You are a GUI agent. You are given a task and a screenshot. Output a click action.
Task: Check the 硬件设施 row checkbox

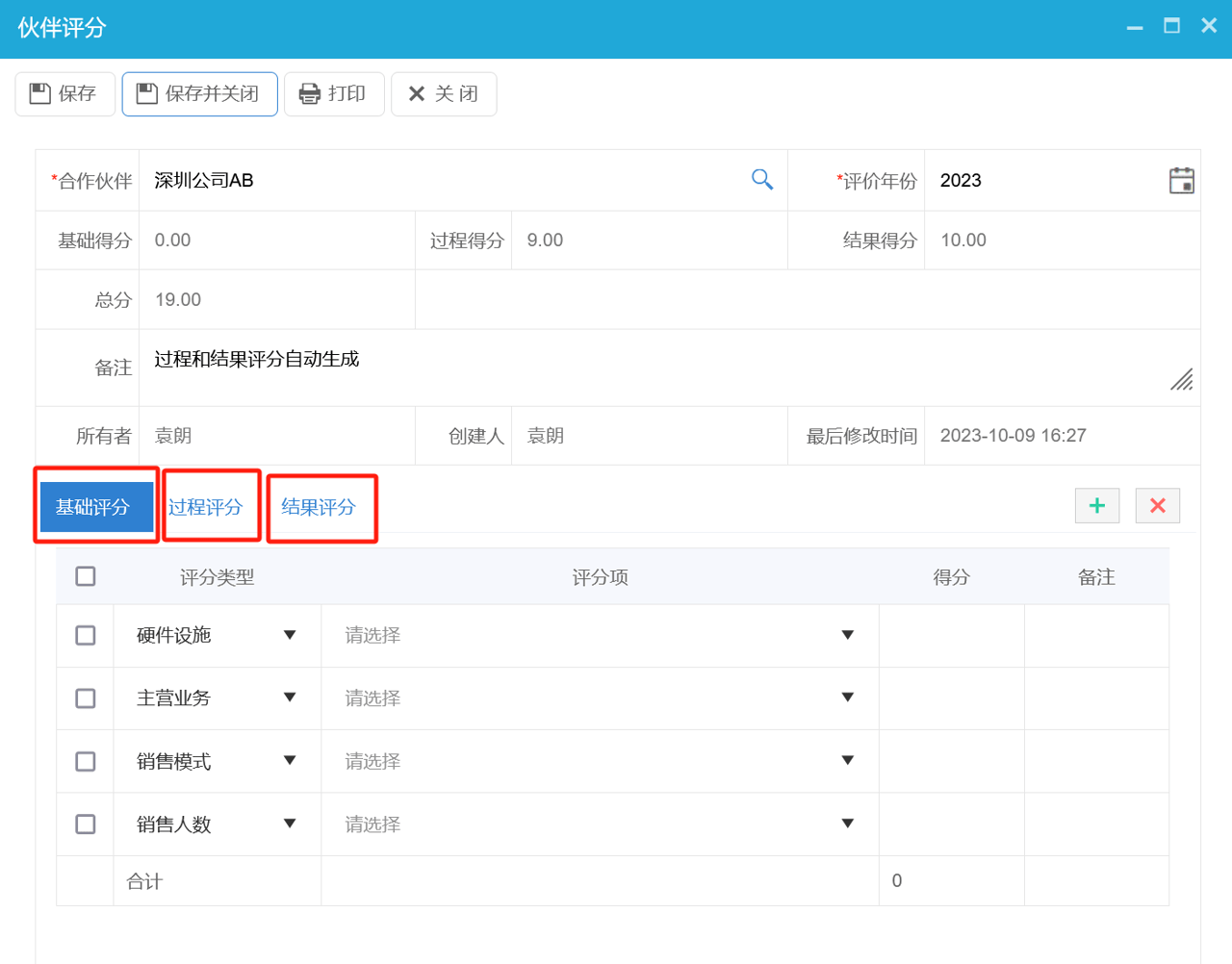pos(86,636)
